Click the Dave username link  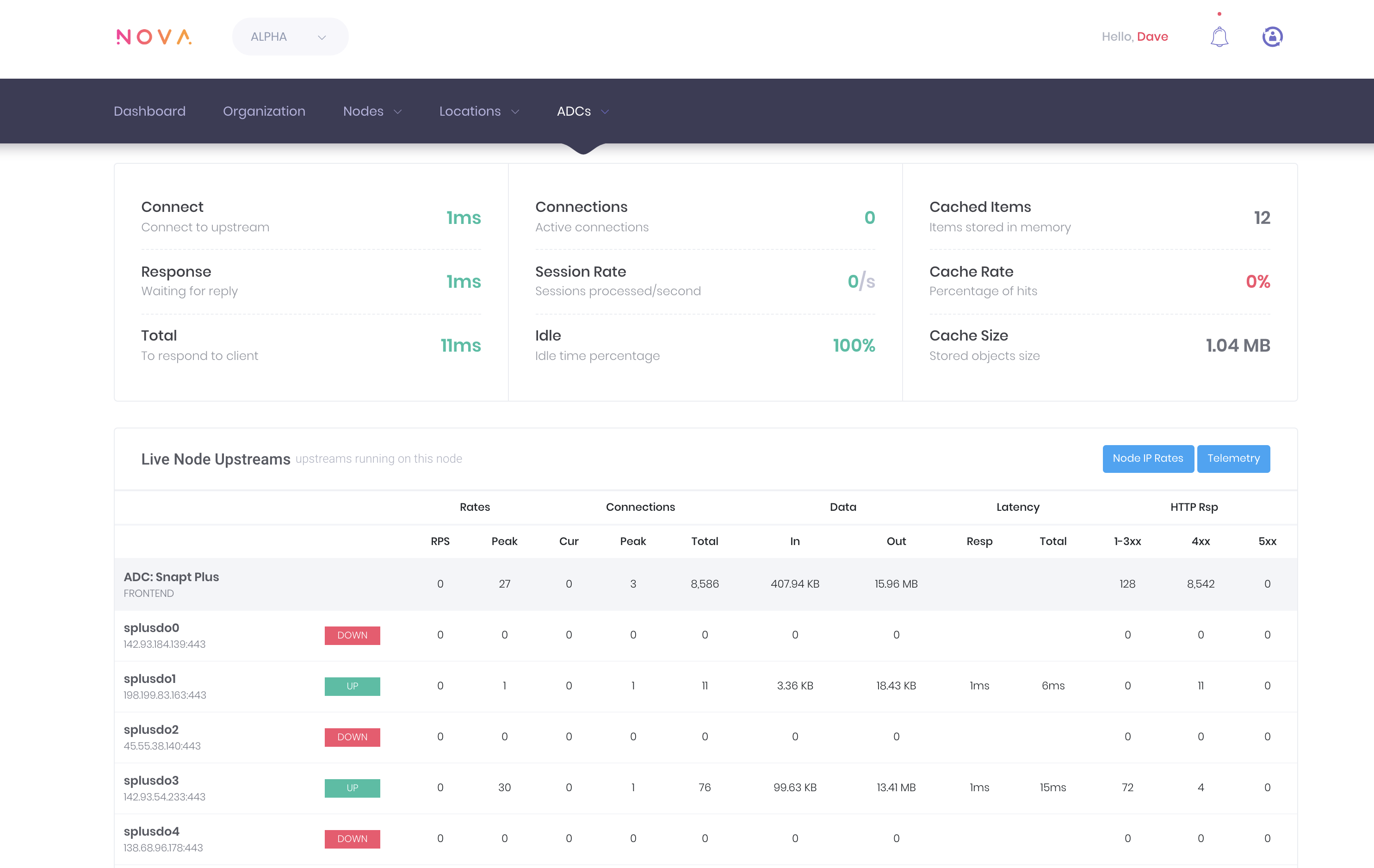coord(1152,37)
